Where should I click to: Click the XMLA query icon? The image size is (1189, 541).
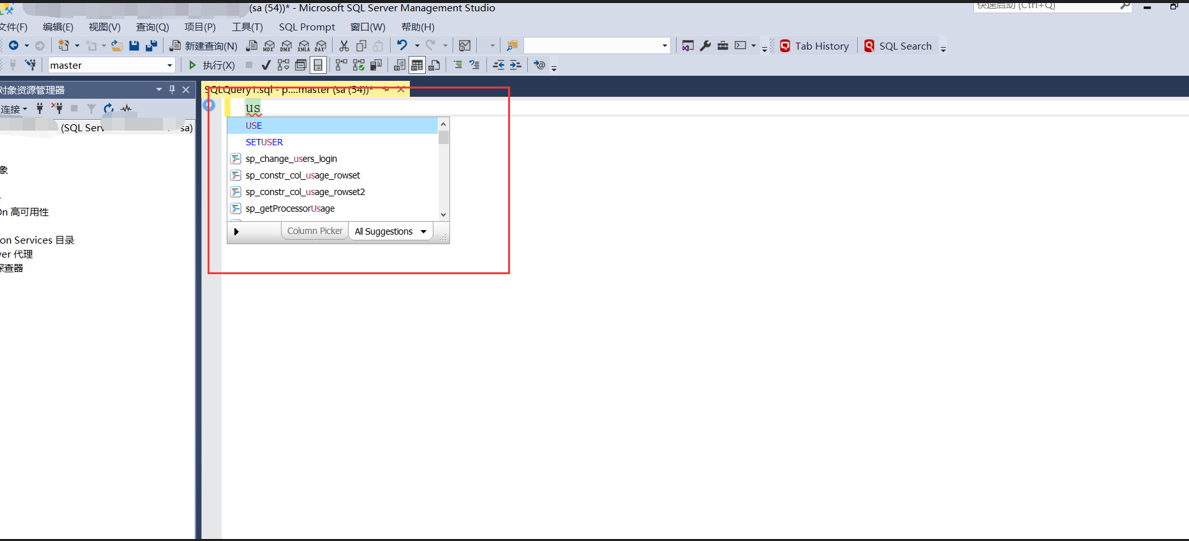(x=303, y=46)
